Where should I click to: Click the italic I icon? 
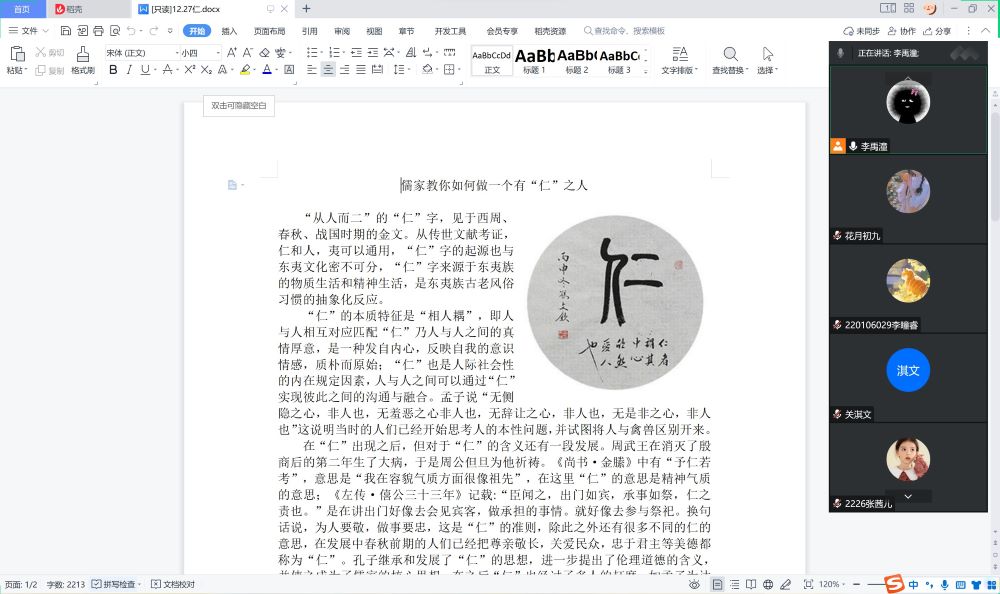point(129,70)
